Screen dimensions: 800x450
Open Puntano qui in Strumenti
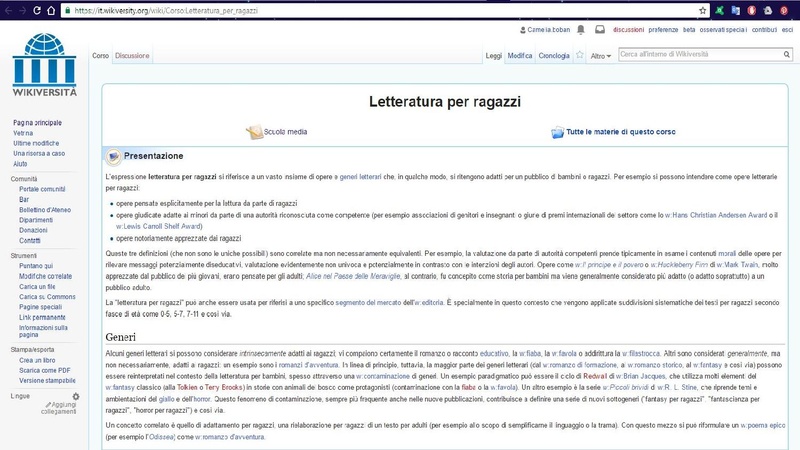(36, 266)
